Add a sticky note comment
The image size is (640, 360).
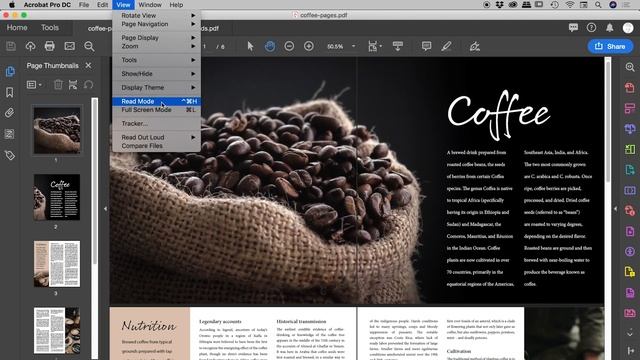(426, 46)
